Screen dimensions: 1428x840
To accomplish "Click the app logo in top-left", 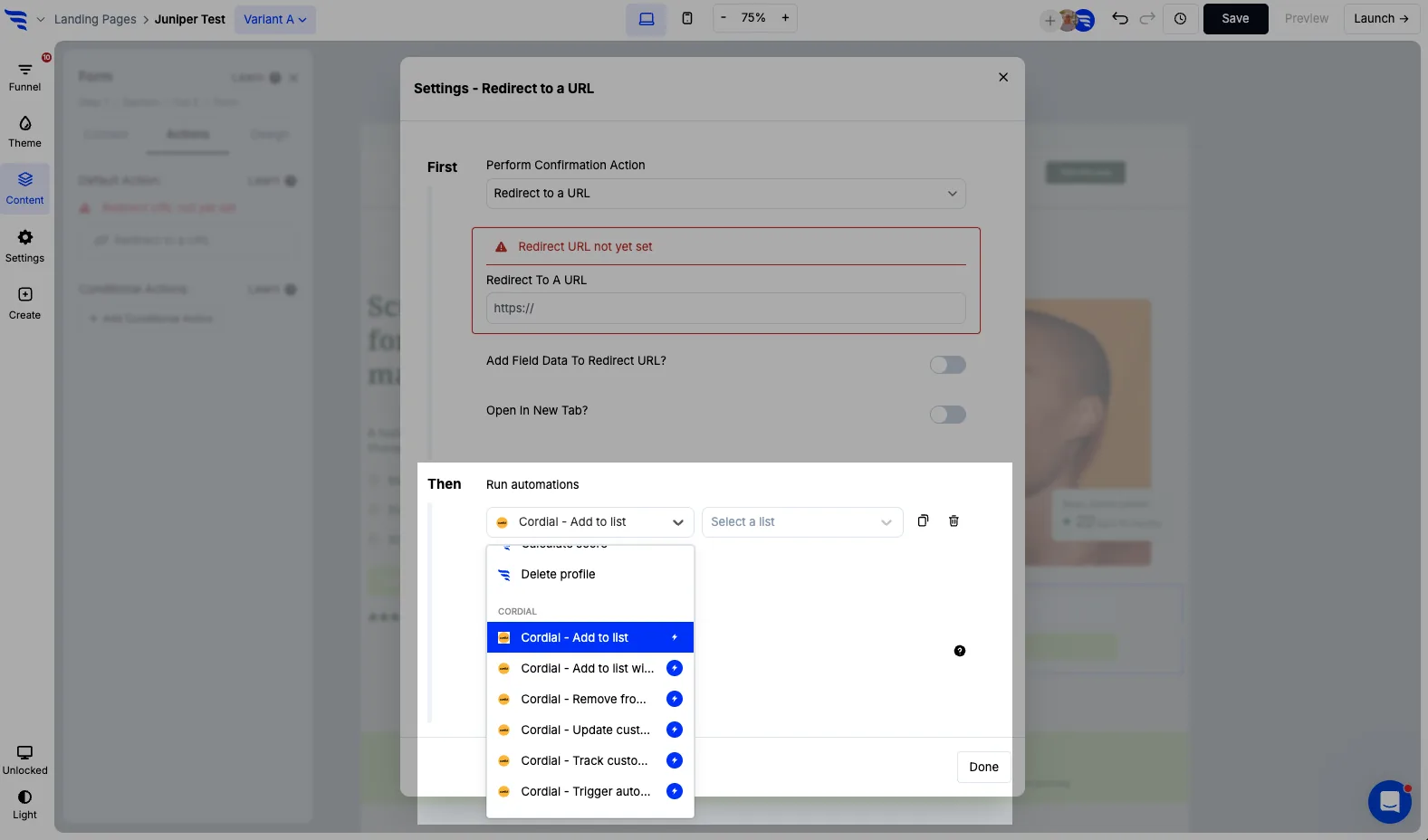I will click(x=16, y=18).
